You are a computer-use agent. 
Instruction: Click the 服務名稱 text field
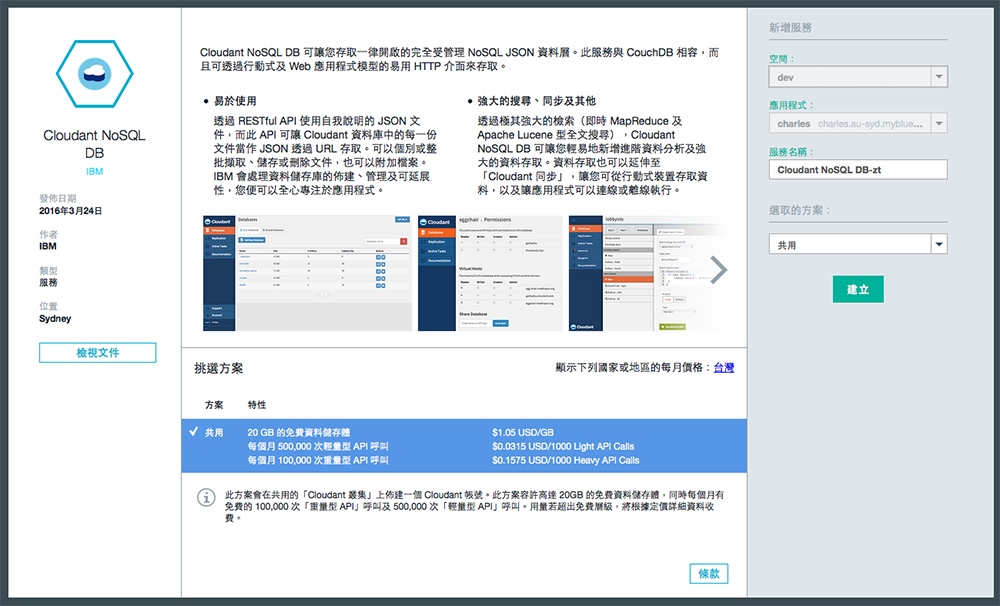click(x=858, y=170)
